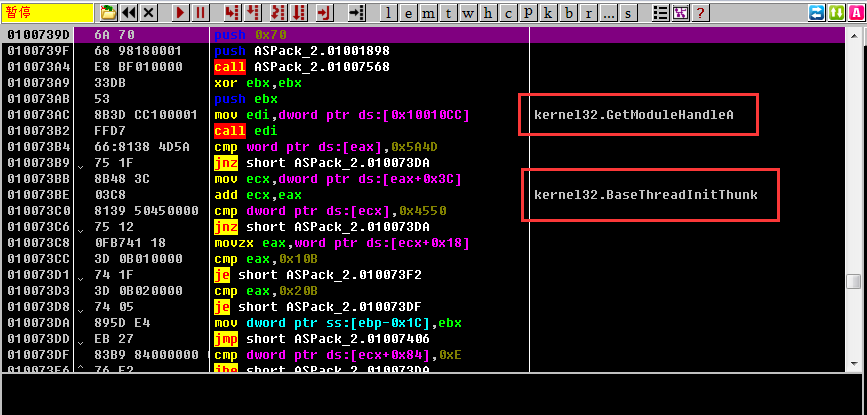
Task: Click the Step into icon
Action: (231, 13)
